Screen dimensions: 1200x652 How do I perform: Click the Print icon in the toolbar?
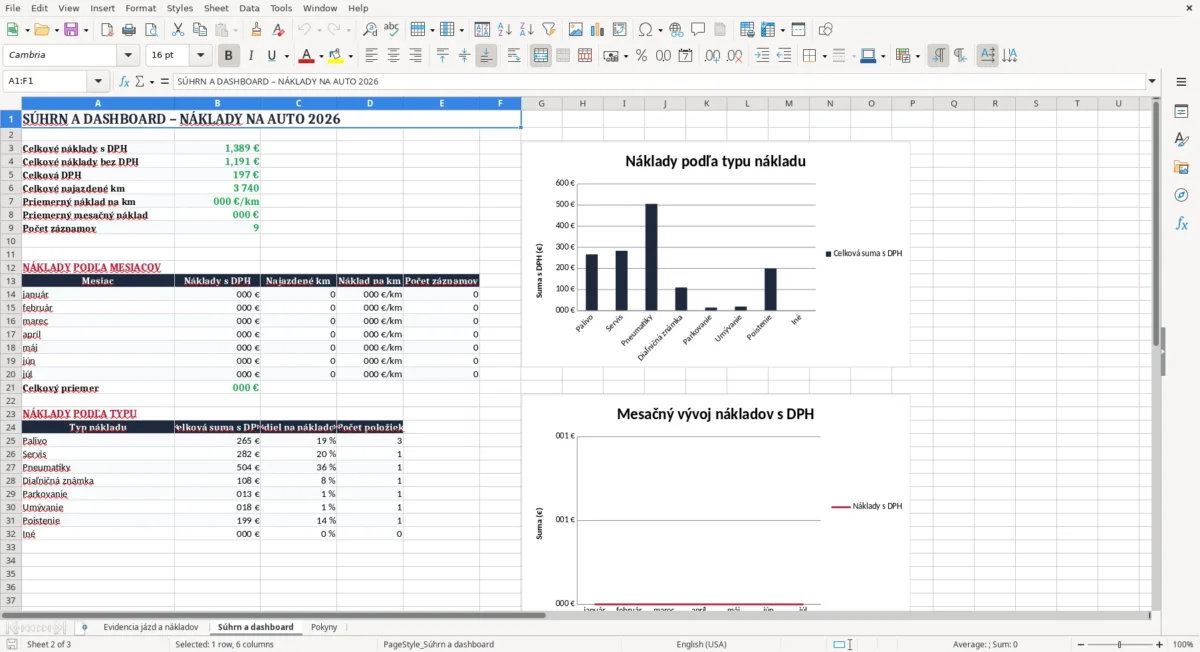pyautogui.click(x=128, y=30)
